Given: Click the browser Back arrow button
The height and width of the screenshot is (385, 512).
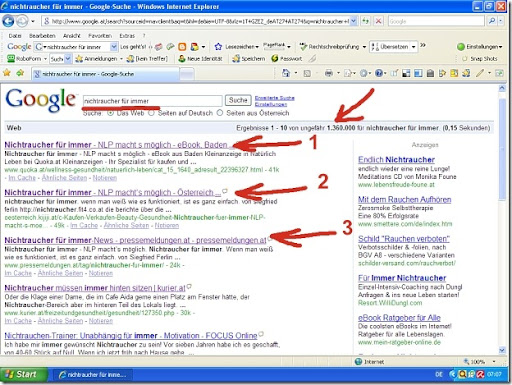Looking at the screenshot, I should [x=8, y=21].
